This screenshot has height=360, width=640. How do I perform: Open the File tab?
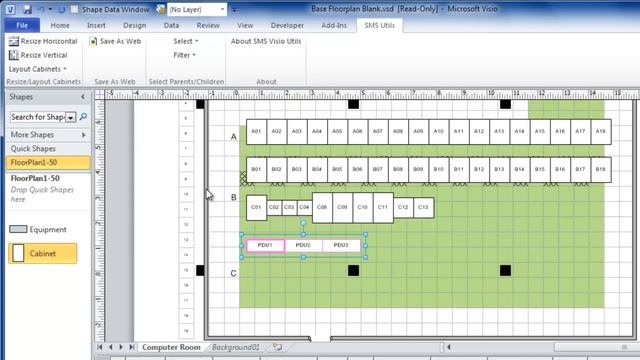(x=22, y=25)
